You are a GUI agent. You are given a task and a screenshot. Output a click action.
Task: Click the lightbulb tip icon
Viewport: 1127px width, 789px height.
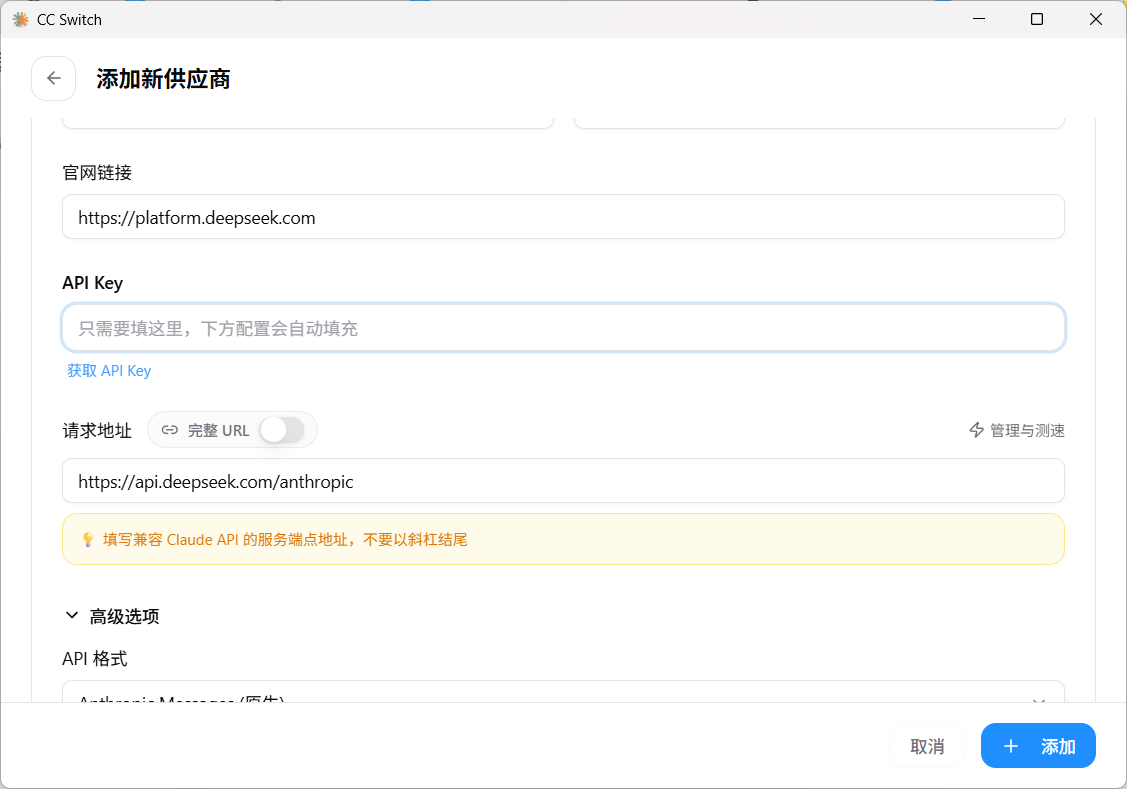88,539
